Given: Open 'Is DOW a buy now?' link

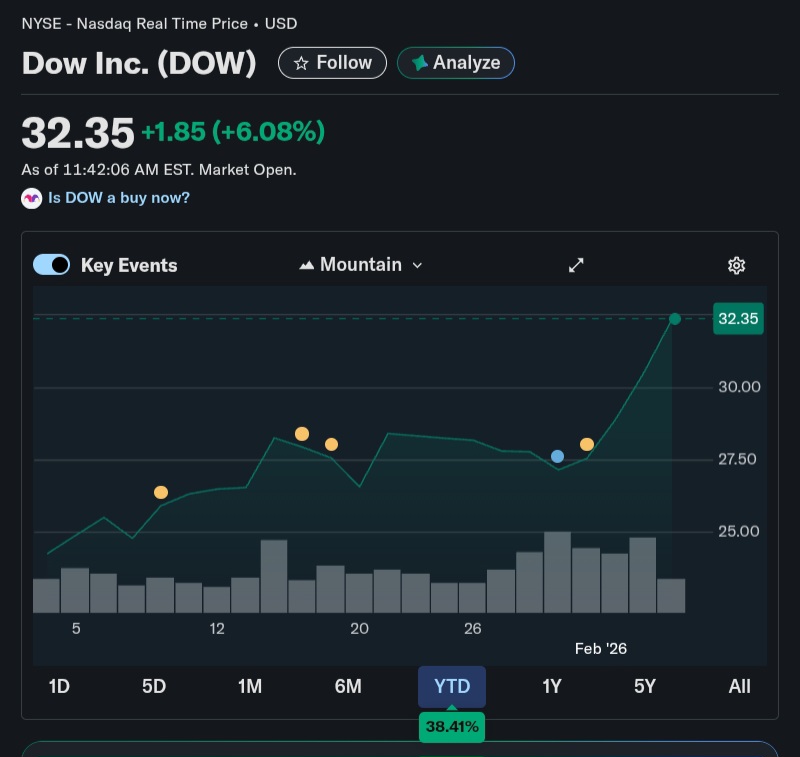Looking at the screenshot, I should point(118,198).
